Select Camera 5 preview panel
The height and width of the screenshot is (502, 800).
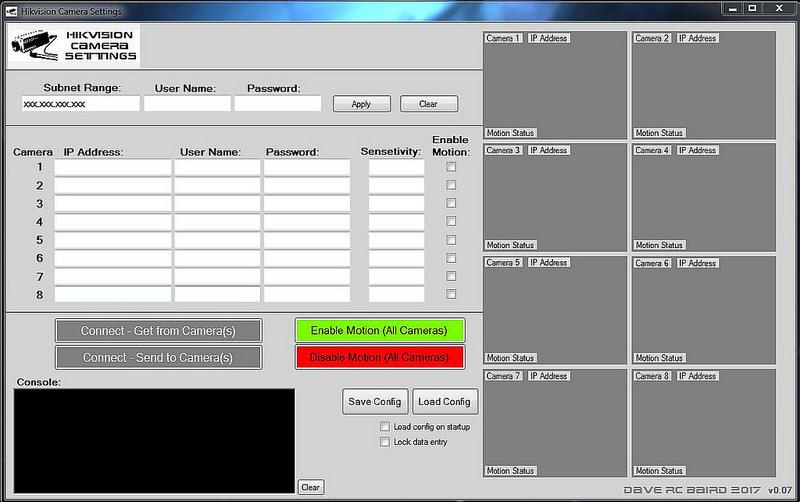click(555, 310)
